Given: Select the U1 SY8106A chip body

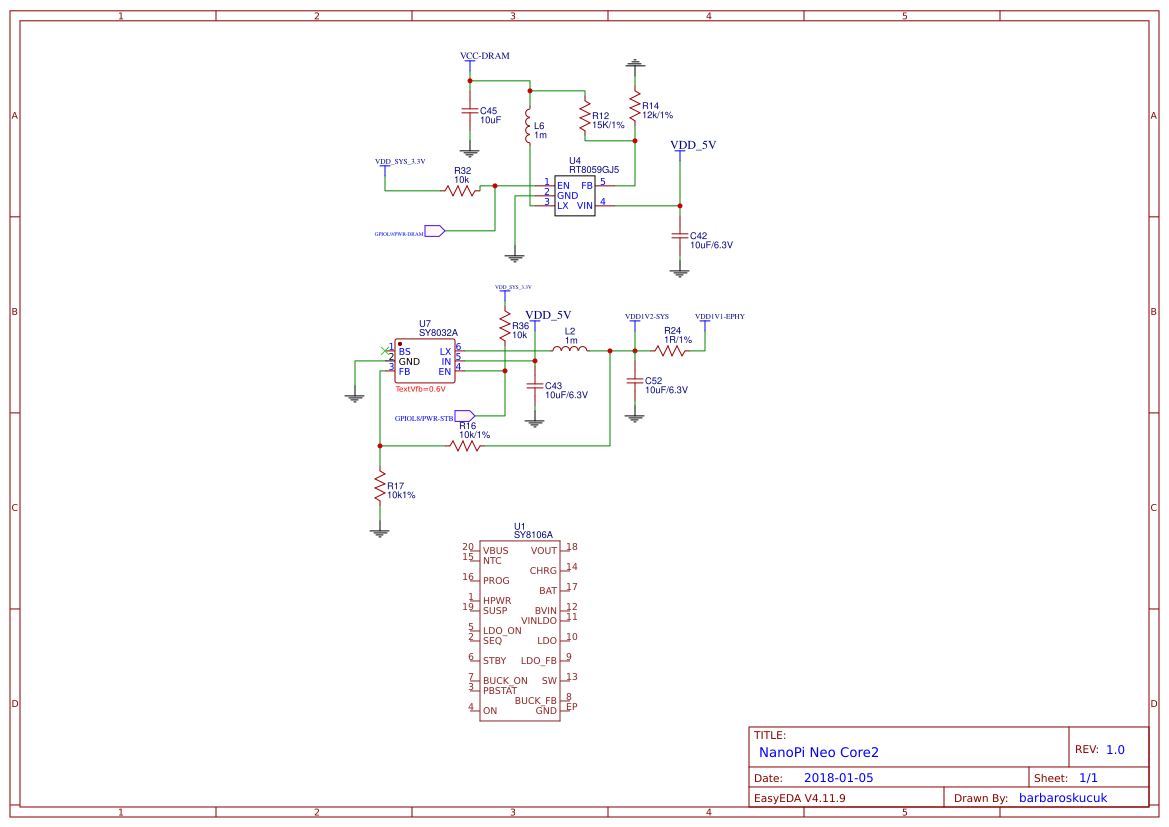Looking at the screenshot, I should pos(519,630).
